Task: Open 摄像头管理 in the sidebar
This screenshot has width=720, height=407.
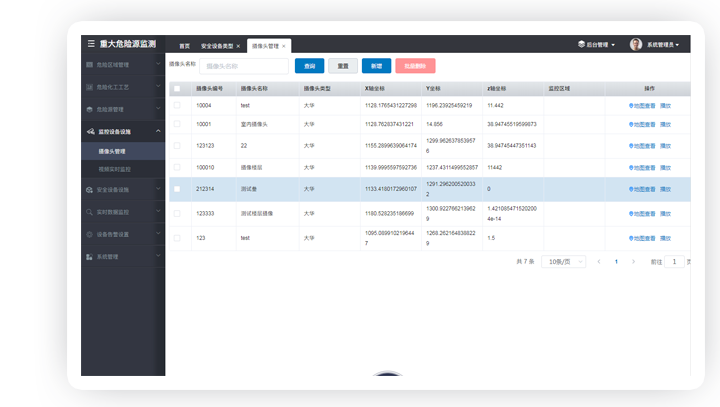Action: pyautogui.click(x=123, y=151)
